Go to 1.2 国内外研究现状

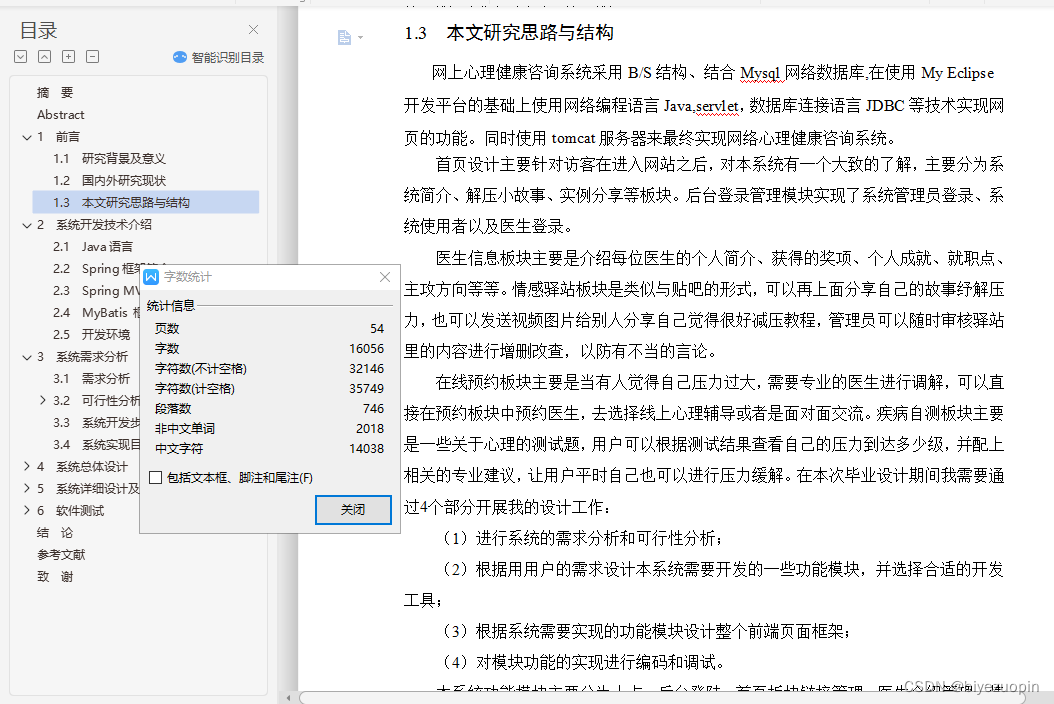110,181
